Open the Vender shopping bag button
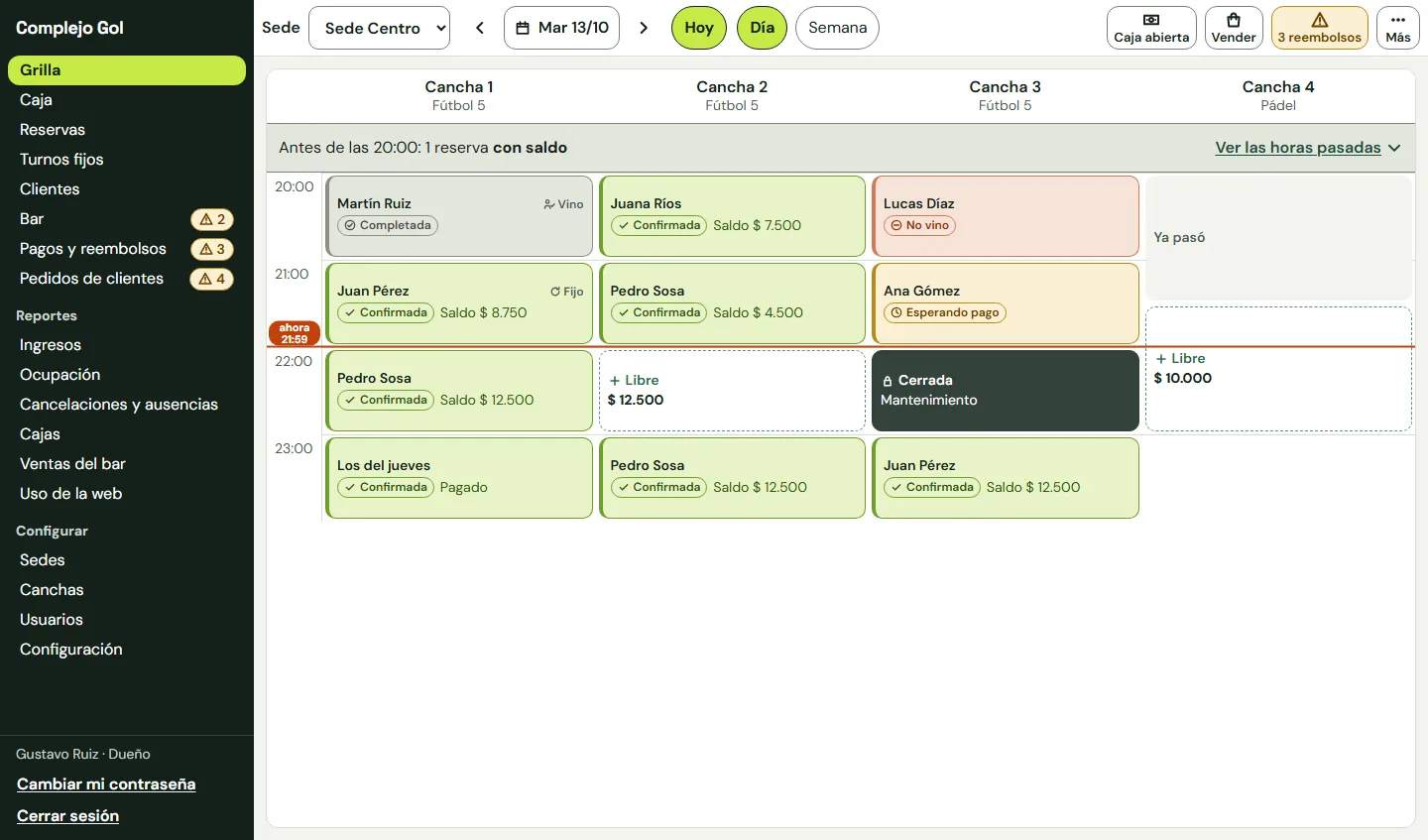The height and width of the screenshot is (840, 1428). (1234, 28)
